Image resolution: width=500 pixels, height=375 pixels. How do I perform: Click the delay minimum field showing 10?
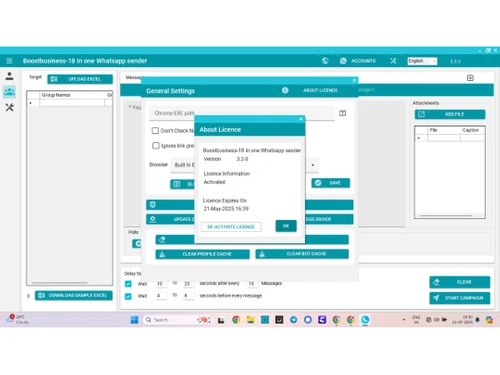click(x=161, y=284)
